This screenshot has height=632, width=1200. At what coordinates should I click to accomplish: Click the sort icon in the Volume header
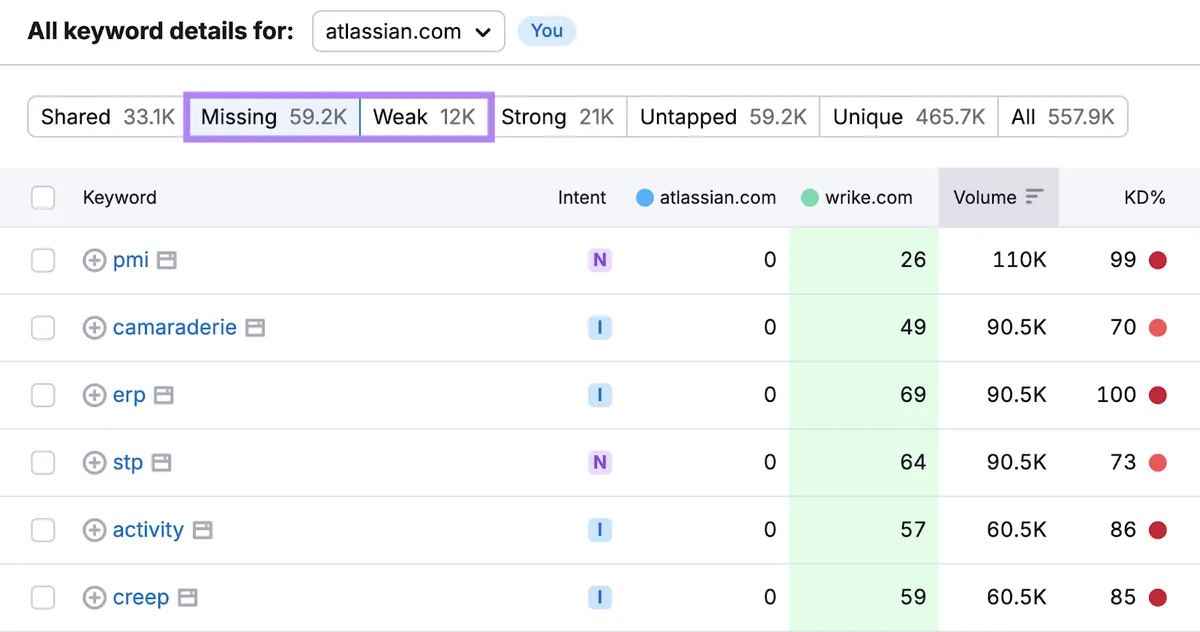(x=1035, y=197)
